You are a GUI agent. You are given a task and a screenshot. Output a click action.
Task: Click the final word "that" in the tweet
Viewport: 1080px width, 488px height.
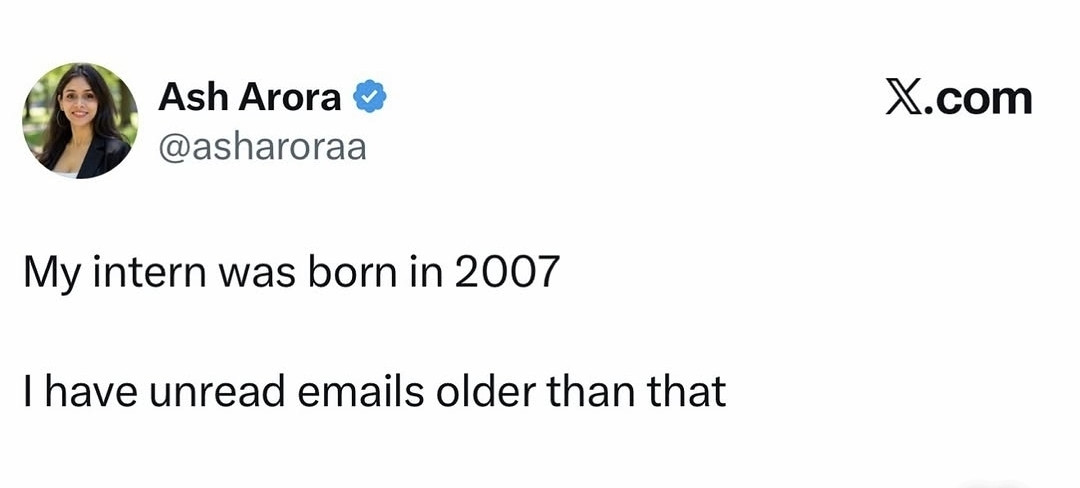point(688,392)
